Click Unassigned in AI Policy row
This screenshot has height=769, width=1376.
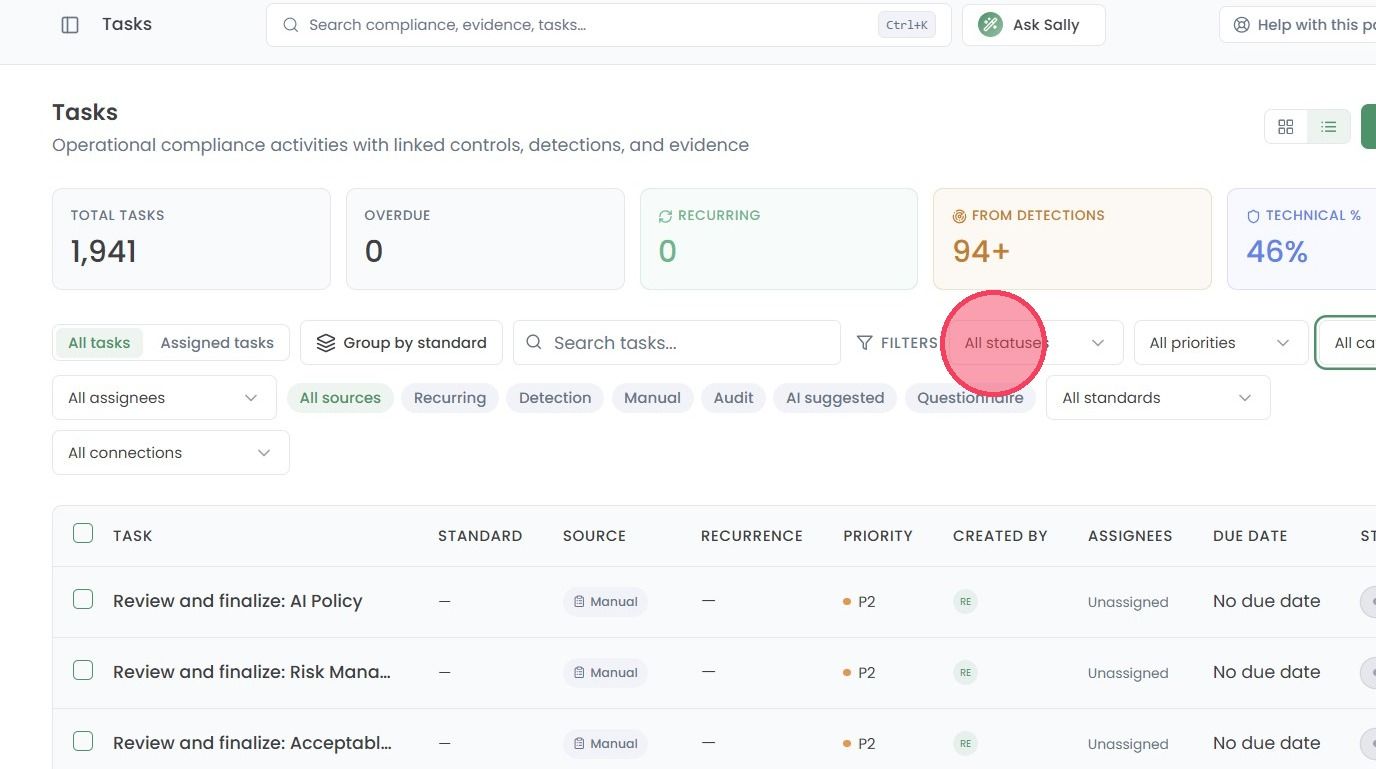coord(1128,602)
